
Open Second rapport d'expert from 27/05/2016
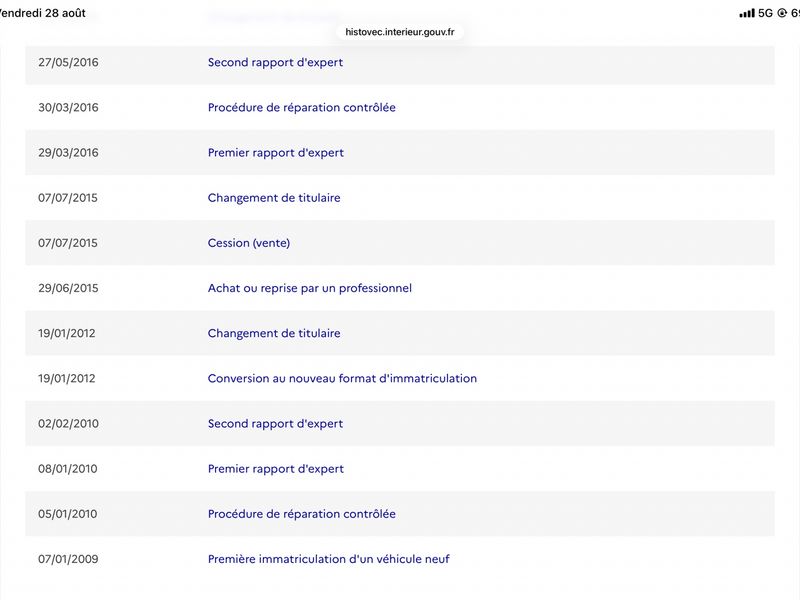275,62
